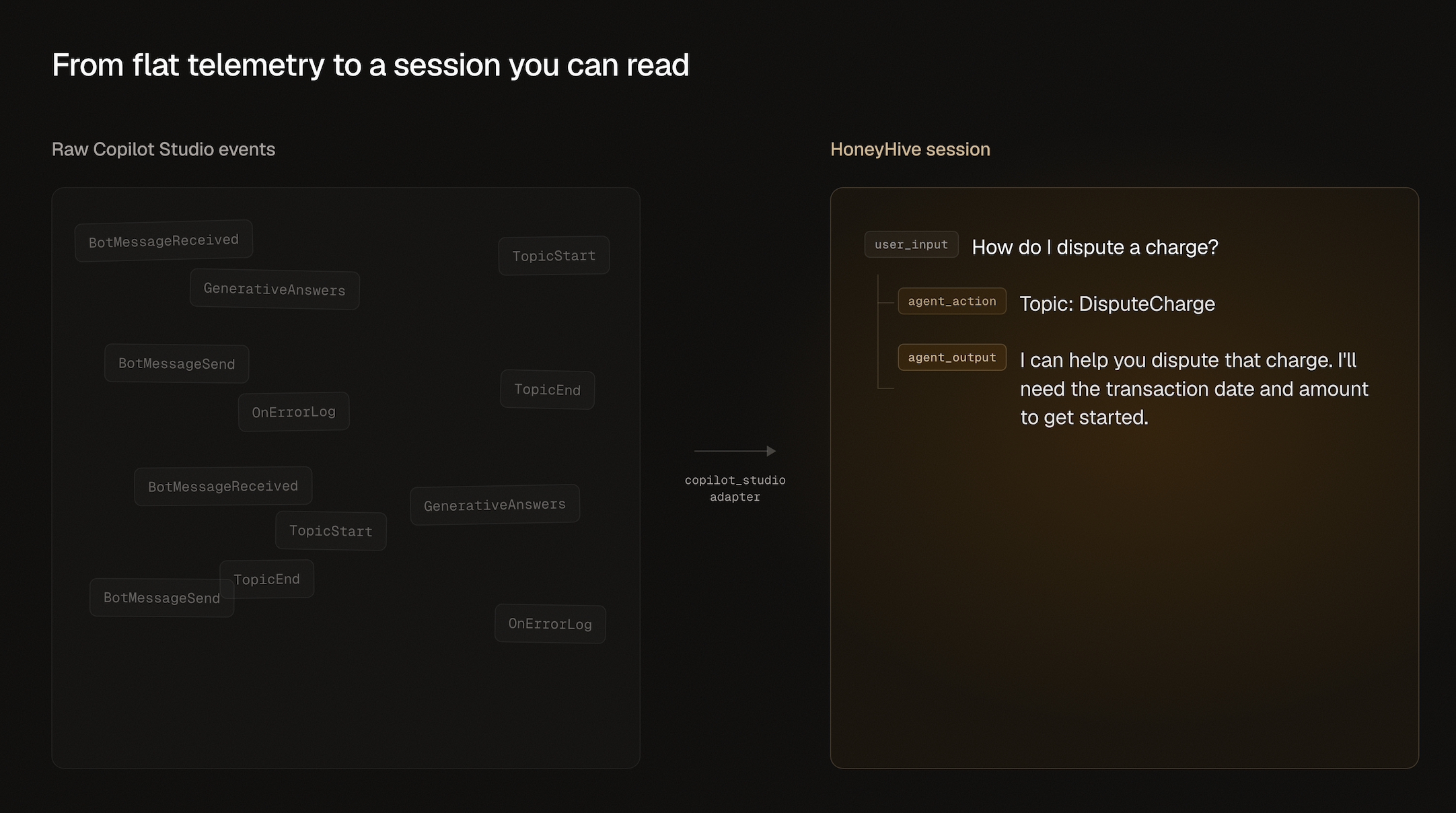
Task: Click the "HoneyHive session" heading
Action: [910, 149]
